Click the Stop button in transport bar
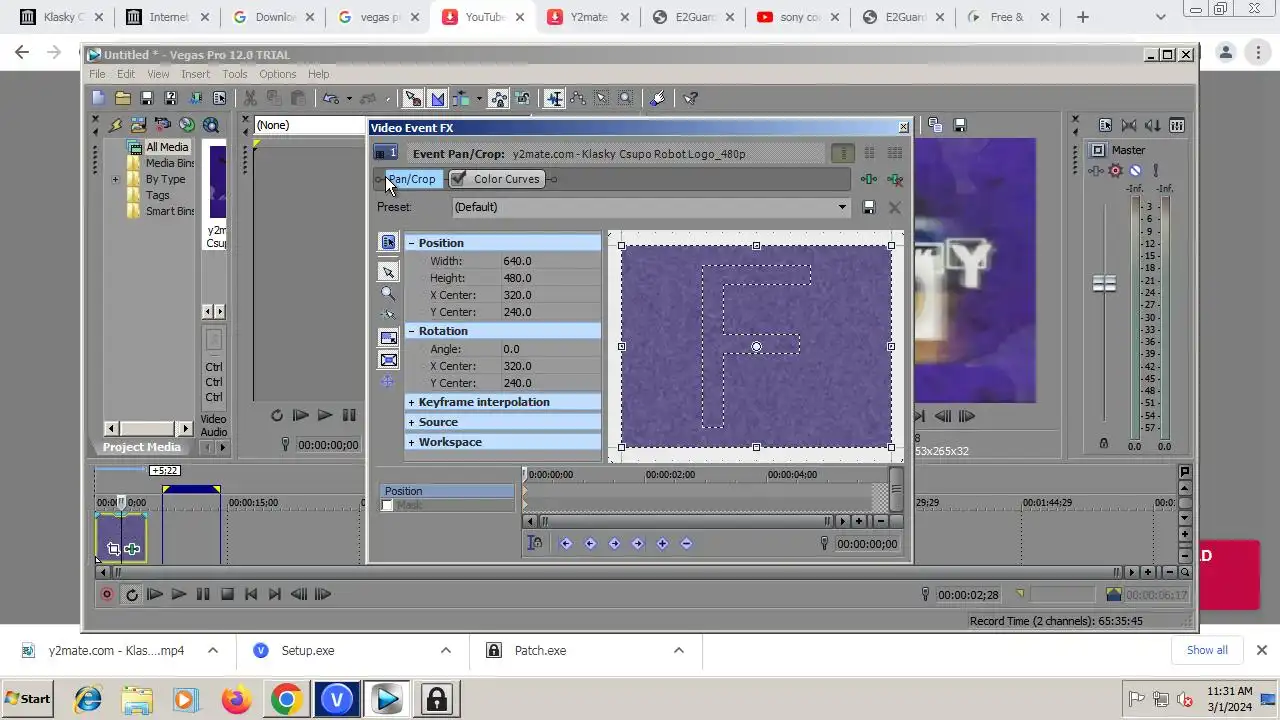The height and width of the screenshot is (720, 1280). point(227,594)
